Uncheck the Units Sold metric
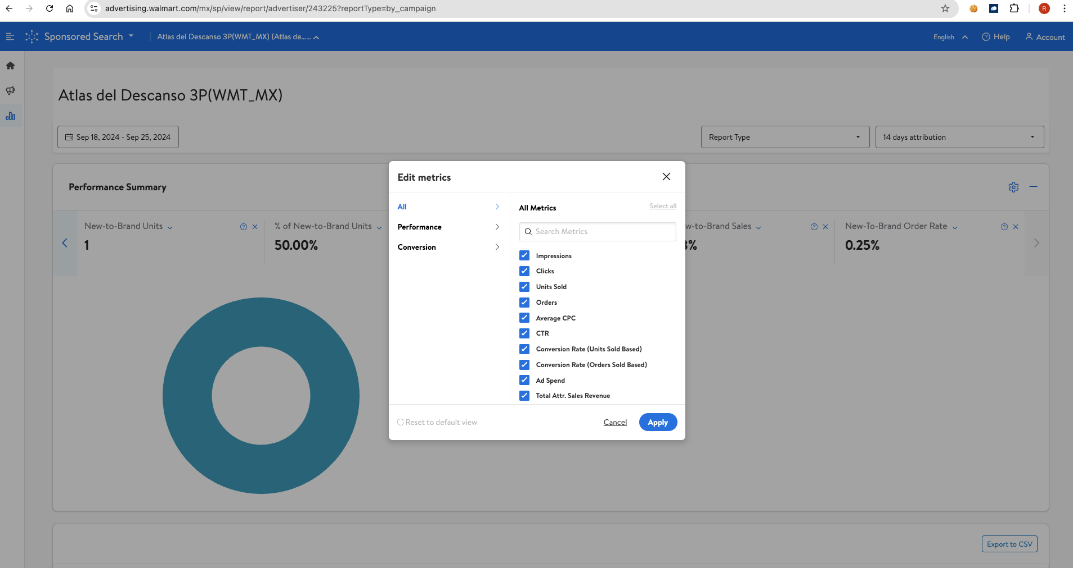 pos(524,287)
